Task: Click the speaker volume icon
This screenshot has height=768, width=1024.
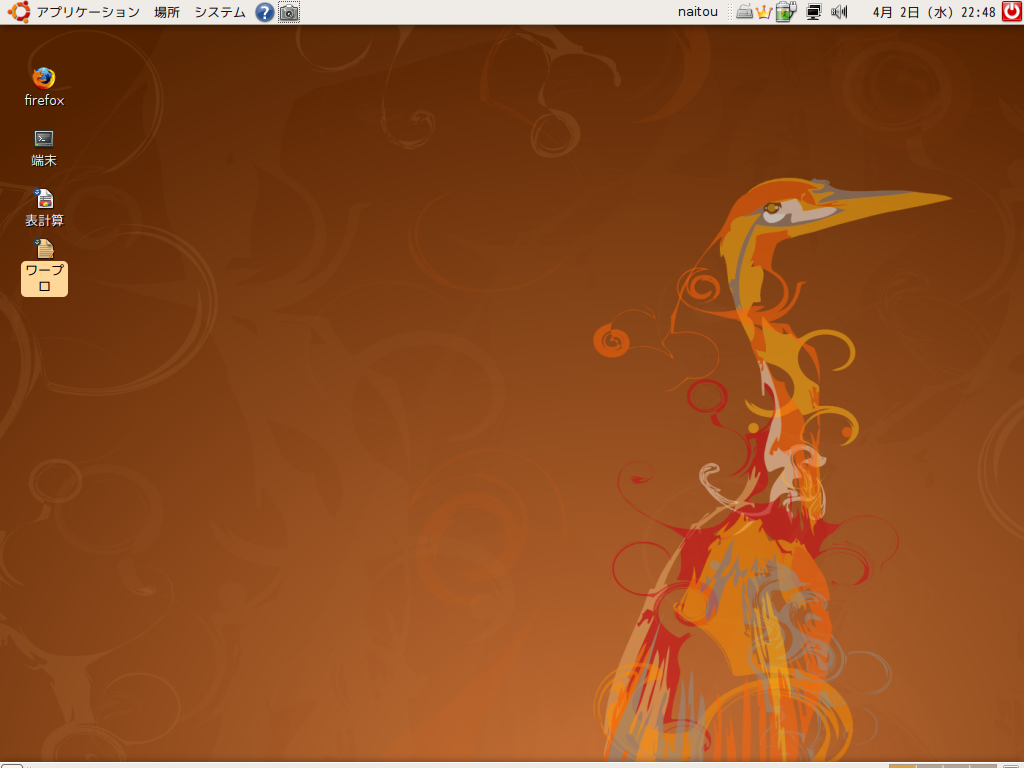Action: (839, 12)
